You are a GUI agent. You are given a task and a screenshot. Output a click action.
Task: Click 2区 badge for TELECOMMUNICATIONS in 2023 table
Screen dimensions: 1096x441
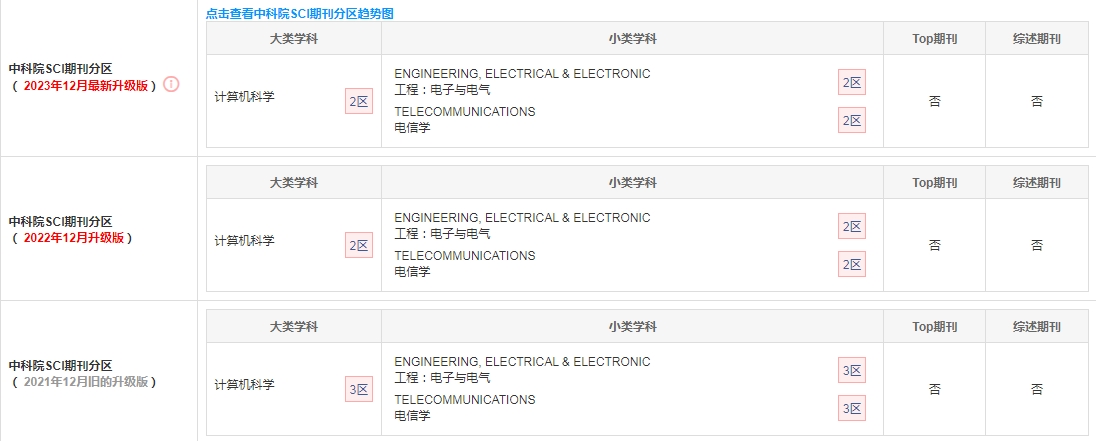[852, 120]
